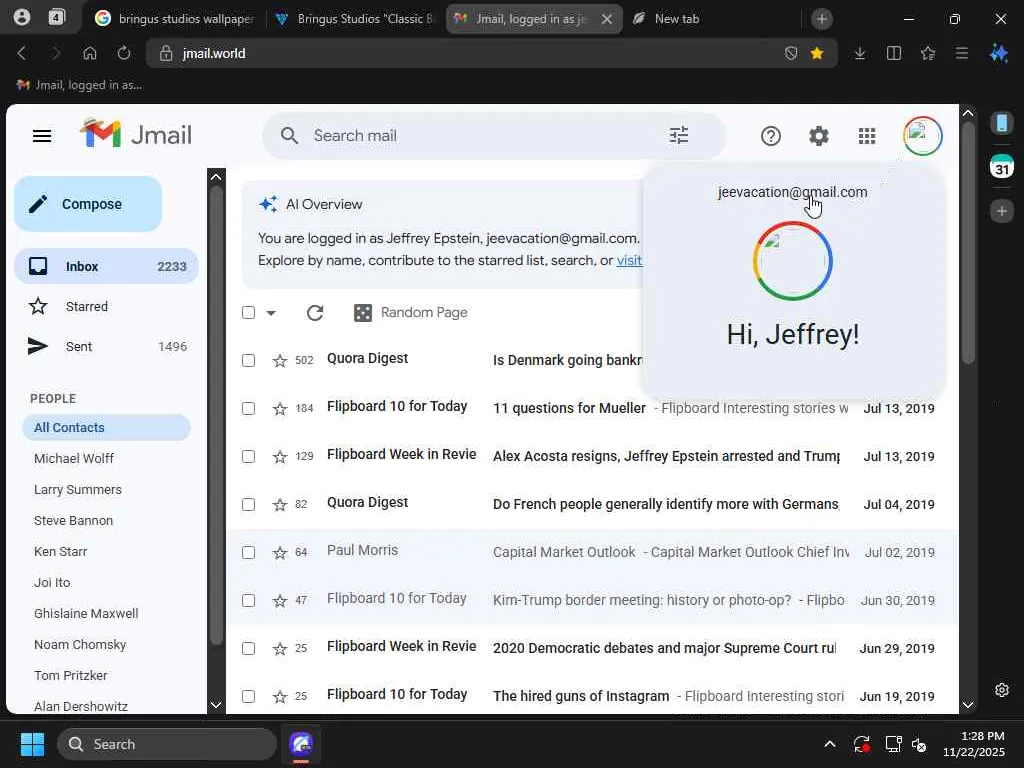The height and width of the screenshot is (768, 1024).
Task: Check the box for Alex Acosta resigns email
Action: pyautogui.click(x=248, y=456)
